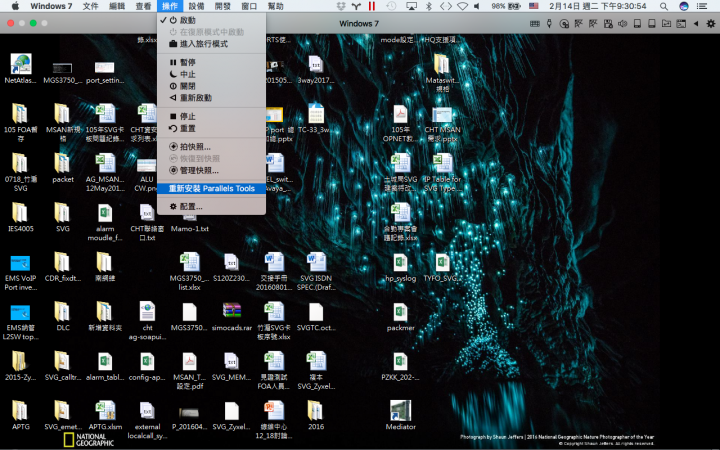Click the Siri icon in menu bar

(684, 6)
